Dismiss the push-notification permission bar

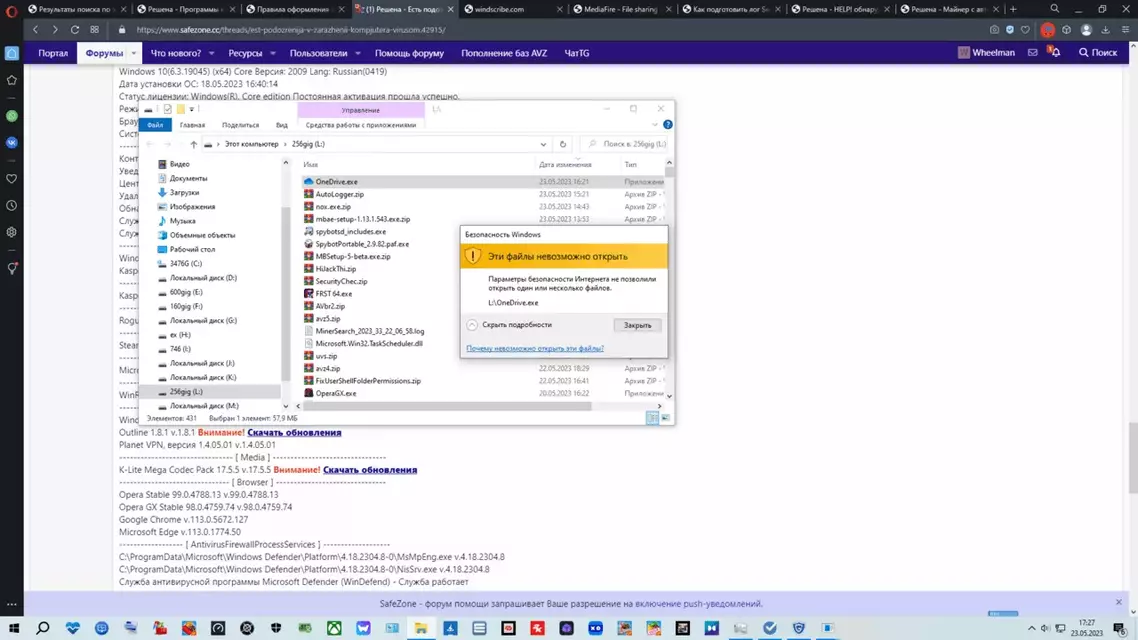point(1118,602)
